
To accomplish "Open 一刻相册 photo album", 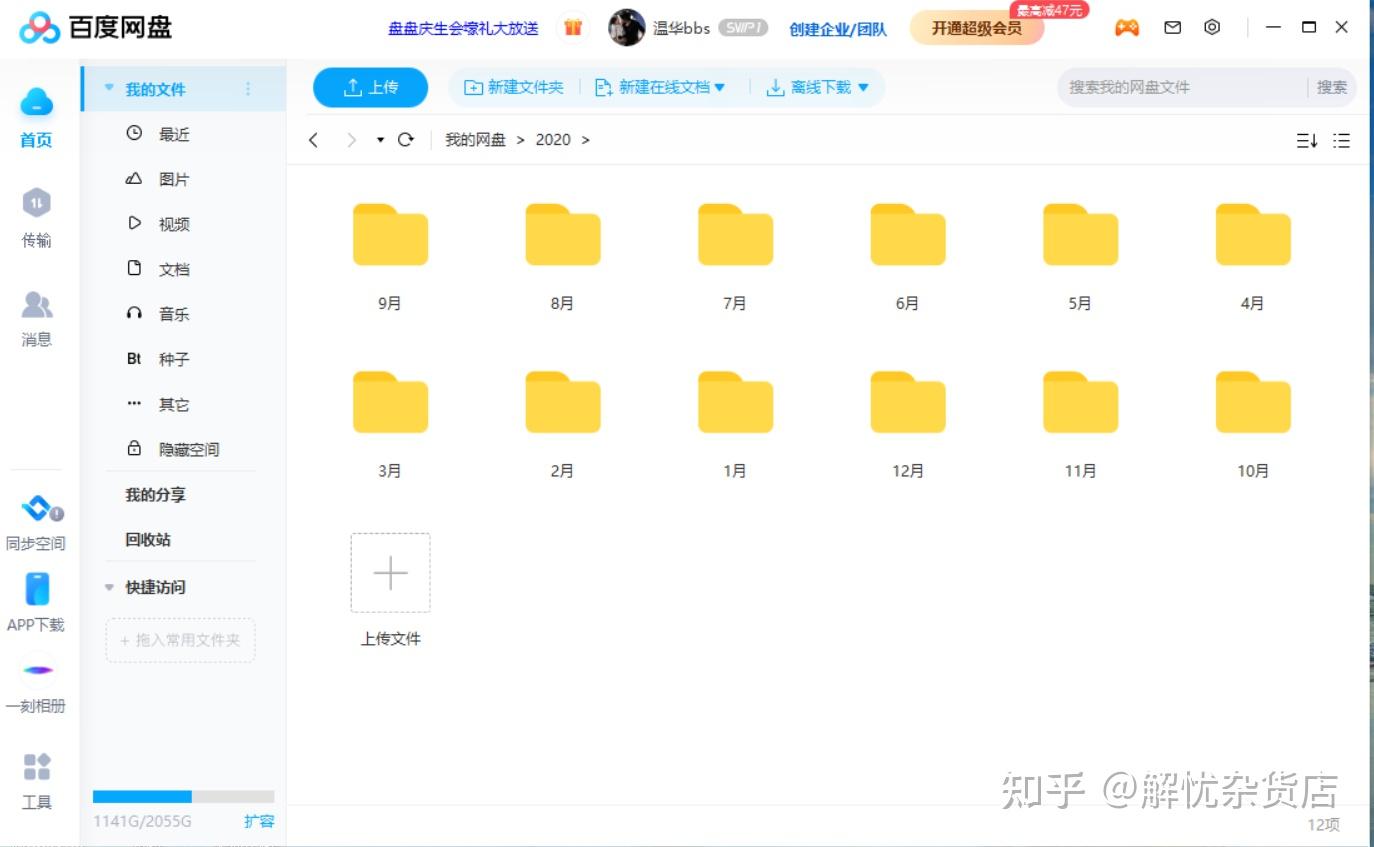I will click(36, 685).
